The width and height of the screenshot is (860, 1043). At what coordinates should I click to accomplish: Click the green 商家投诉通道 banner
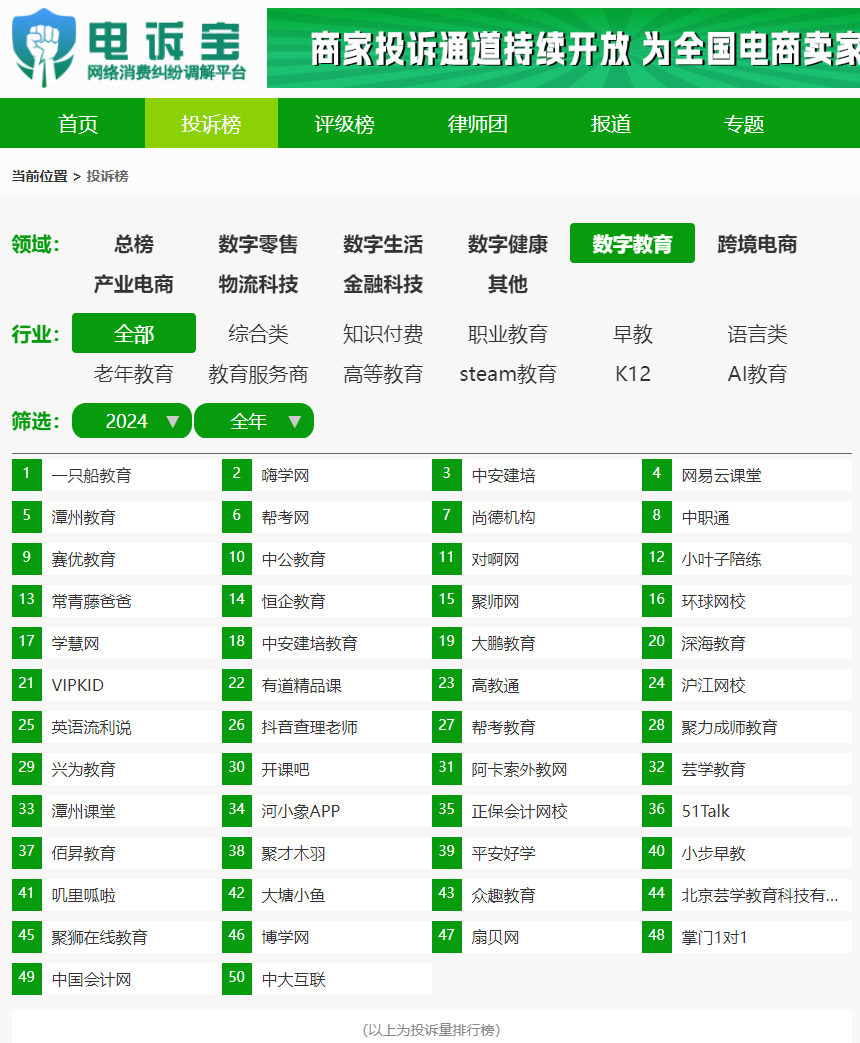563,48
